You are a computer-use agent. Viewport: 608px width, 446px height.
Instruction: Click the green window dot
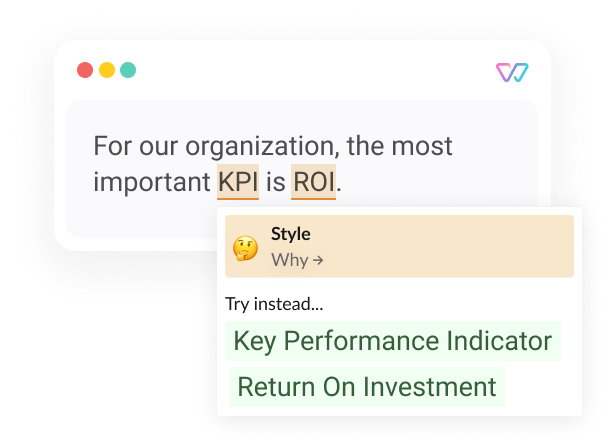pos(128,70)
